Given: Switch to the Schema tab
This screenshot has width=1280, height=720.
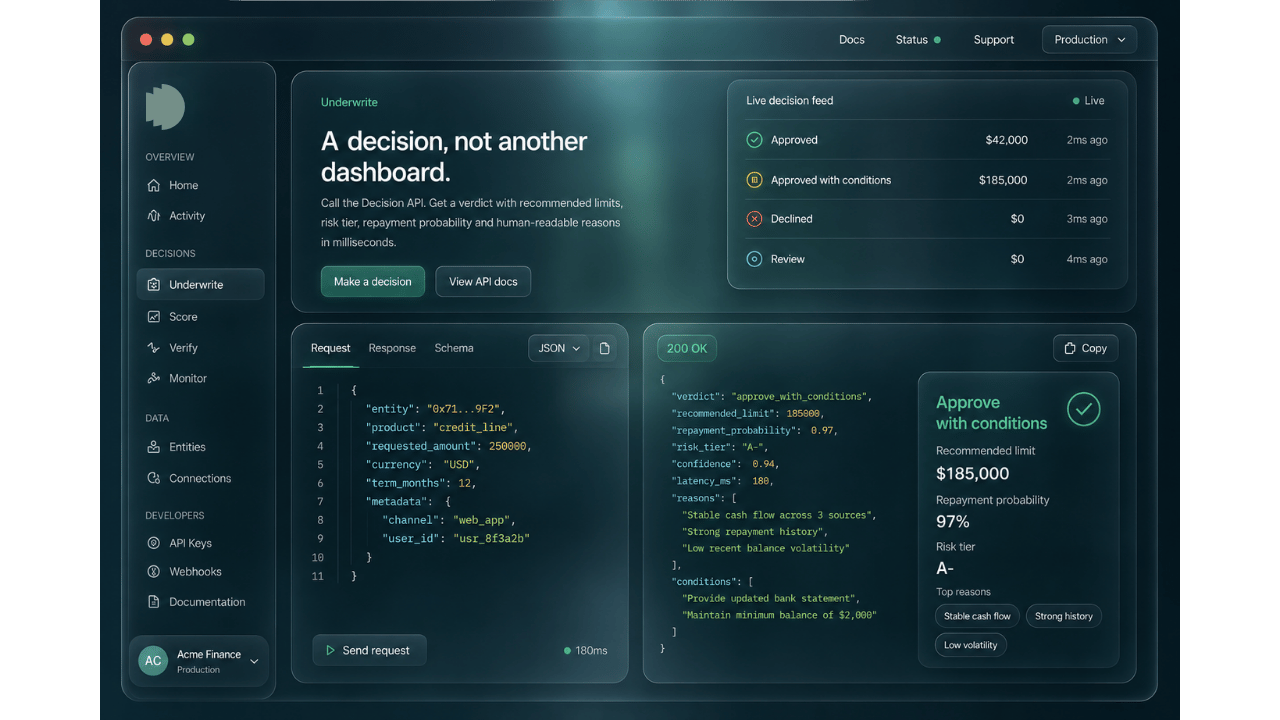Looking at the screenshot, I should tap(454, 348).
